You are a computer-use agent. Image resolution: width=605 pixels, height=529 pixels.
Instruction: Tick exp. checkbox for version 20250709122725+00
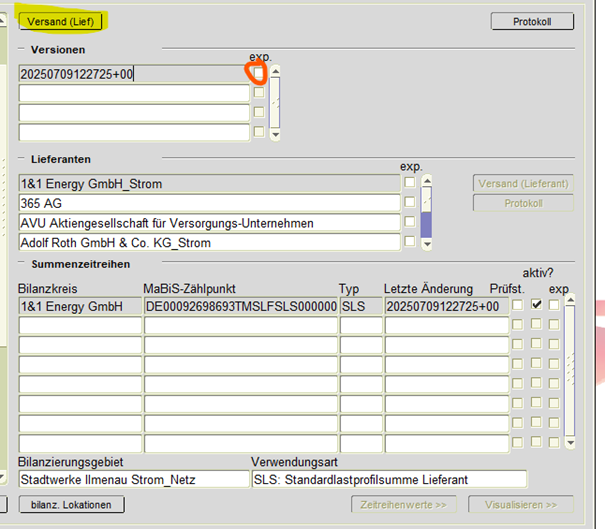click(258, 73)
